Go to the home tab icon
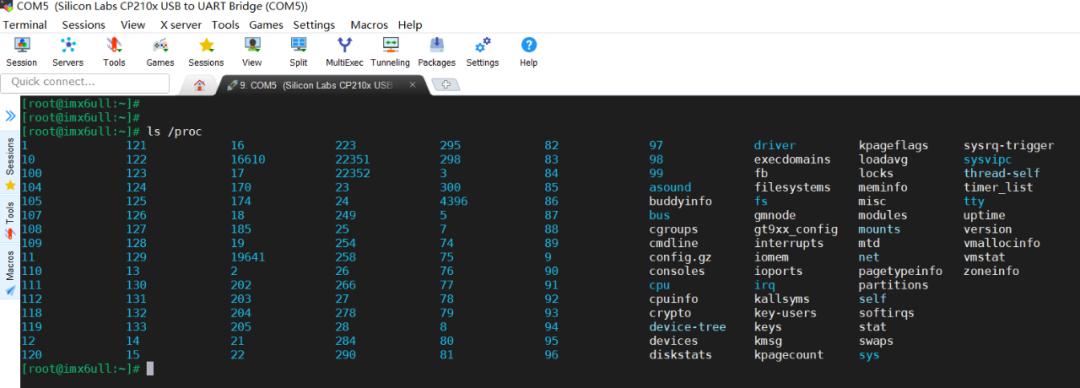The height and width of the screenshot is (388, 1080). tap(199, 85)
